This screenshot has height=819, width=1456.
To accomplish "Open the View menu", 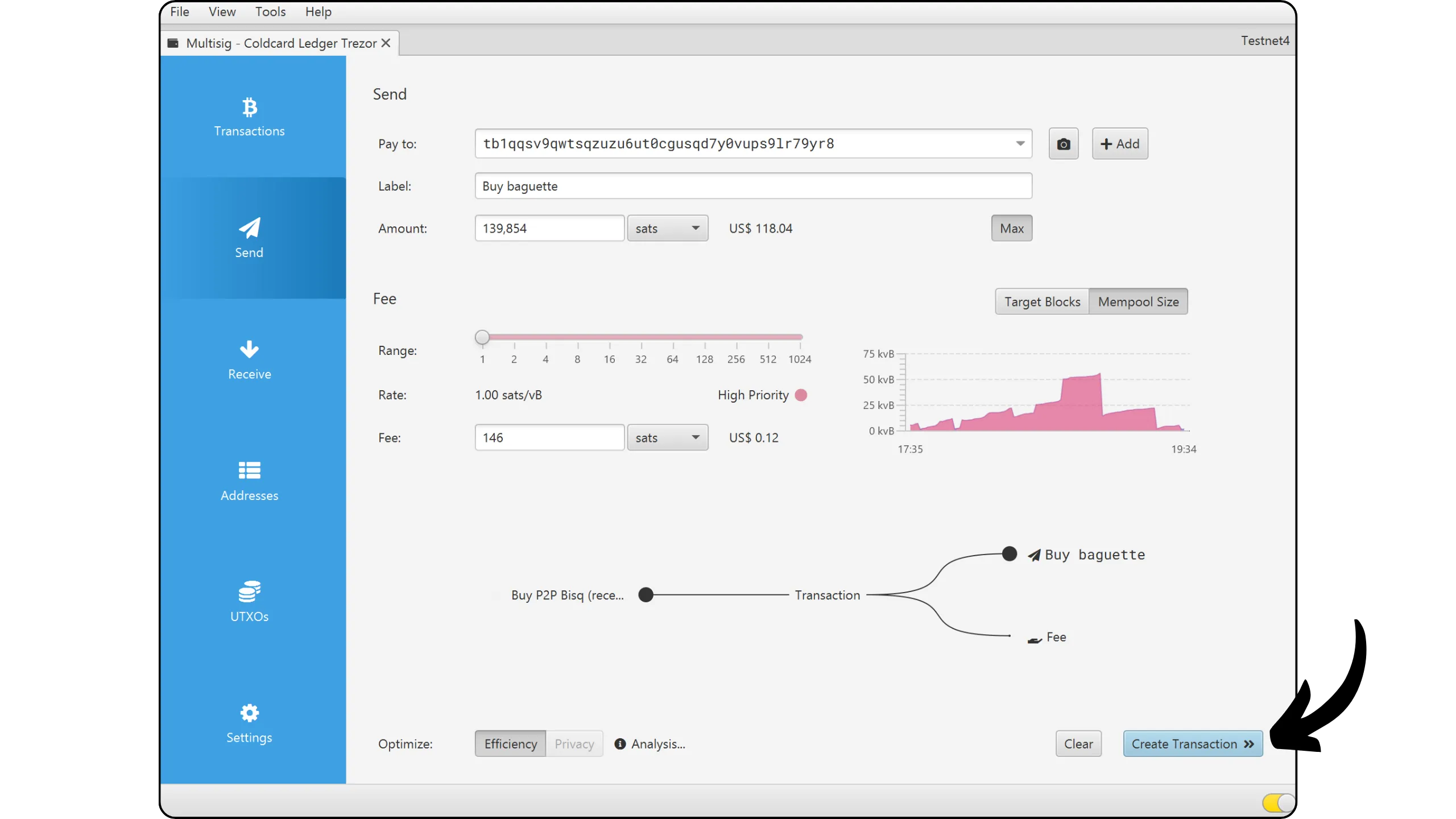I will [x=222, y=12].
